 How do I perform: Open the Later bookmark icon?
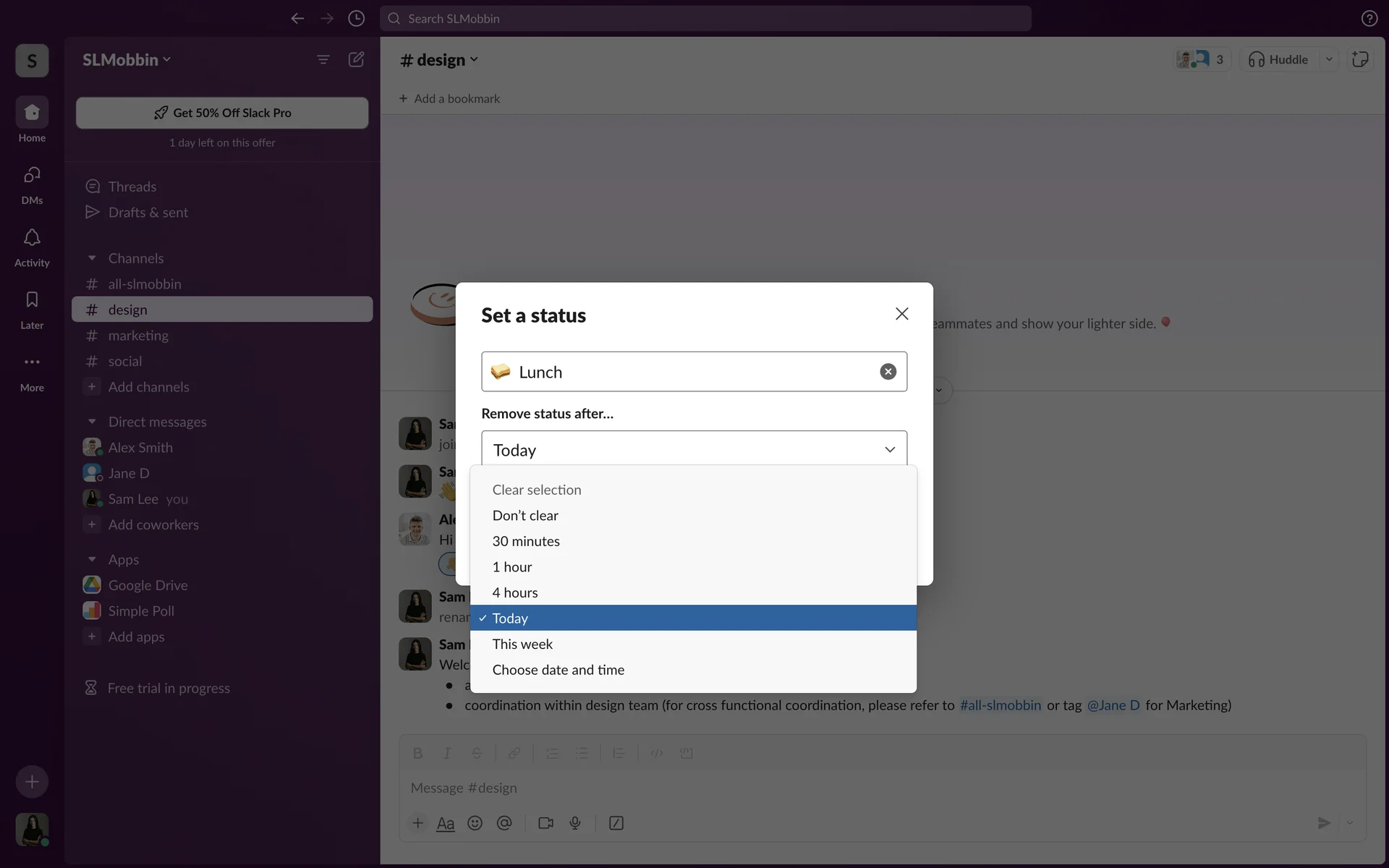tap(32, 301)
